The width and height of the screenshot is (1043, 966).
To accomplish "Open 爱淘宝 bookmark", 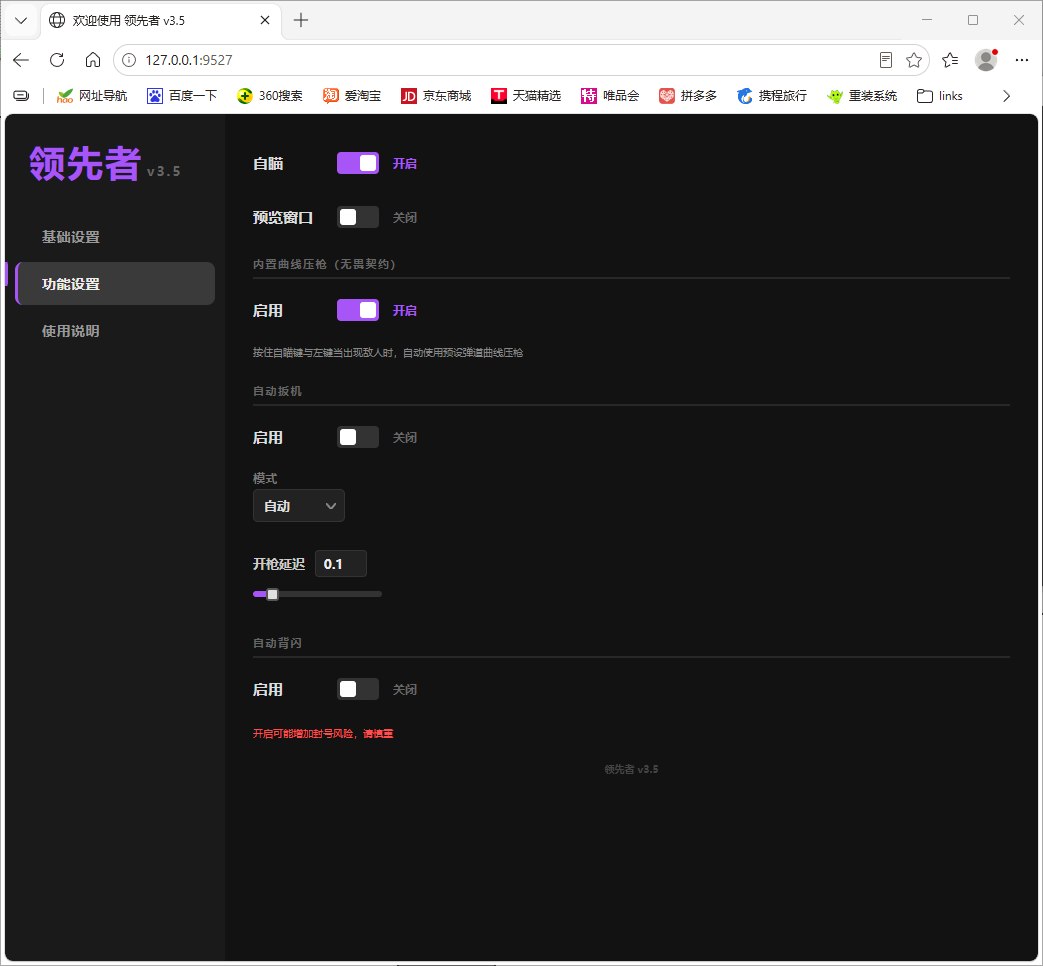I will pos(352,96).
